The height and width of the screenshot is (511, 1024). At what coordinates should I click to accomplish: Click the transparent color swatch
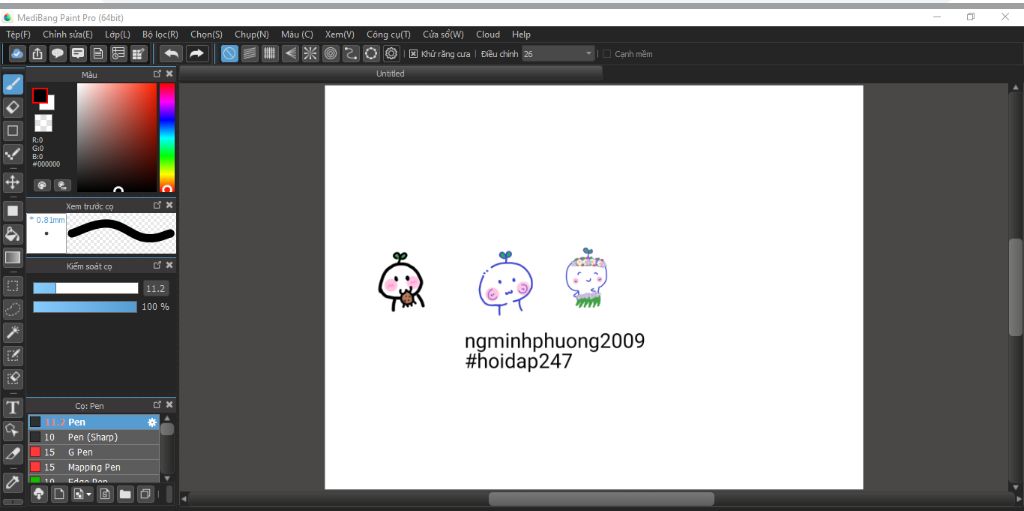point(43,123)
